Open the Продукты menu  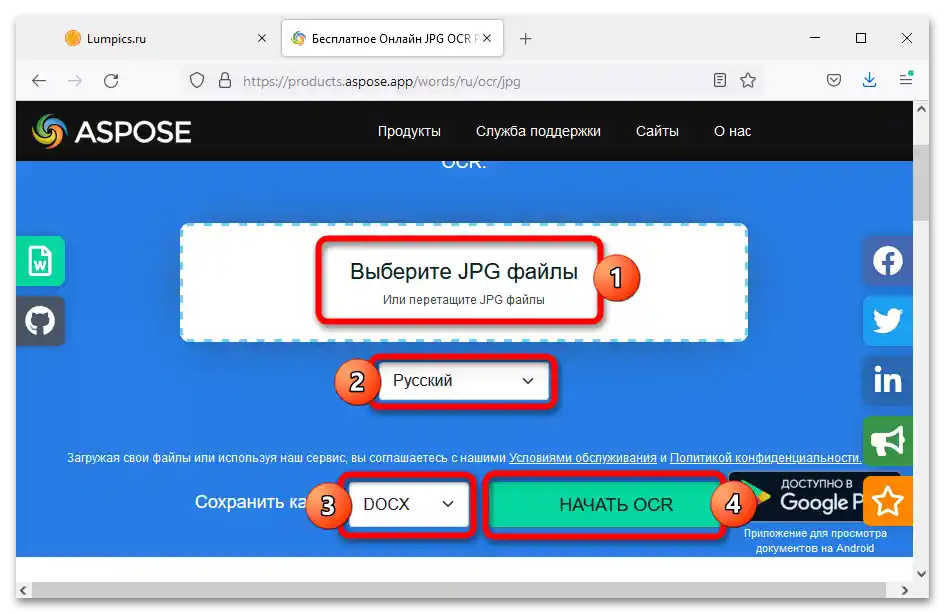tap(409, 131)
